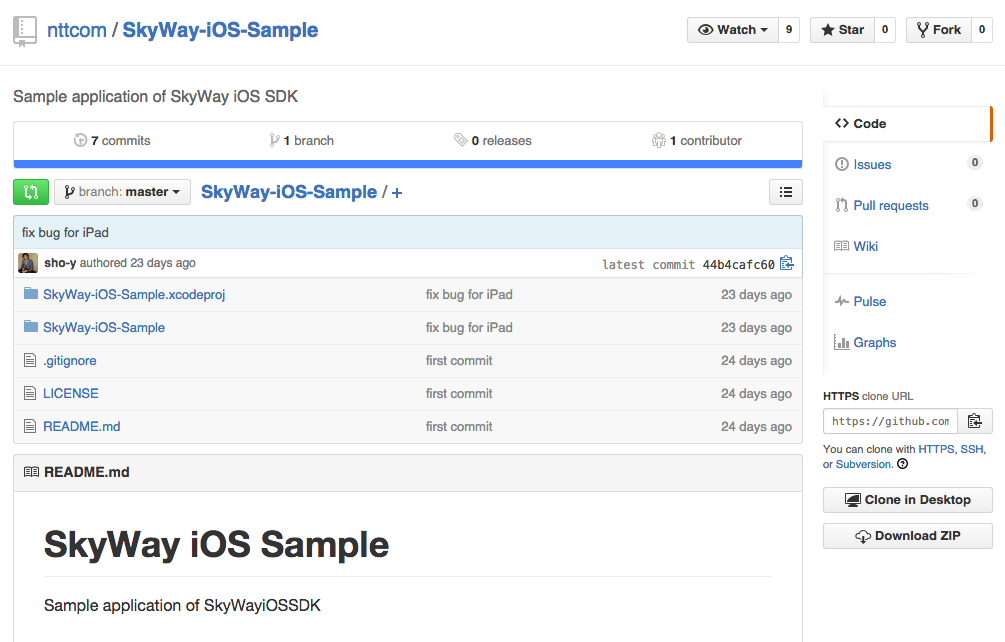
Task: Open Graphs via the bar chart icon
Action: (x=841, y=342)
